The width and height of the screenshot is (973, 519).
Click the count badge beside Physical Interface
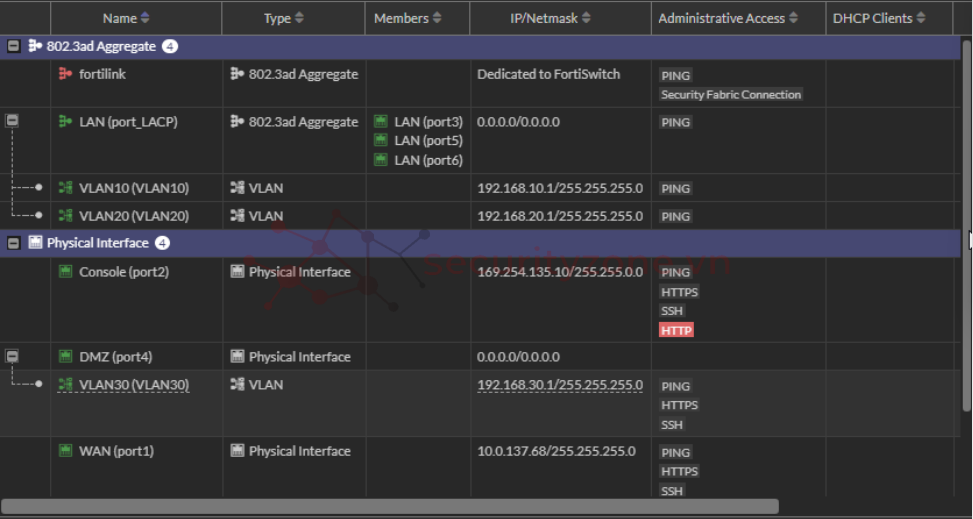(162, 243)
